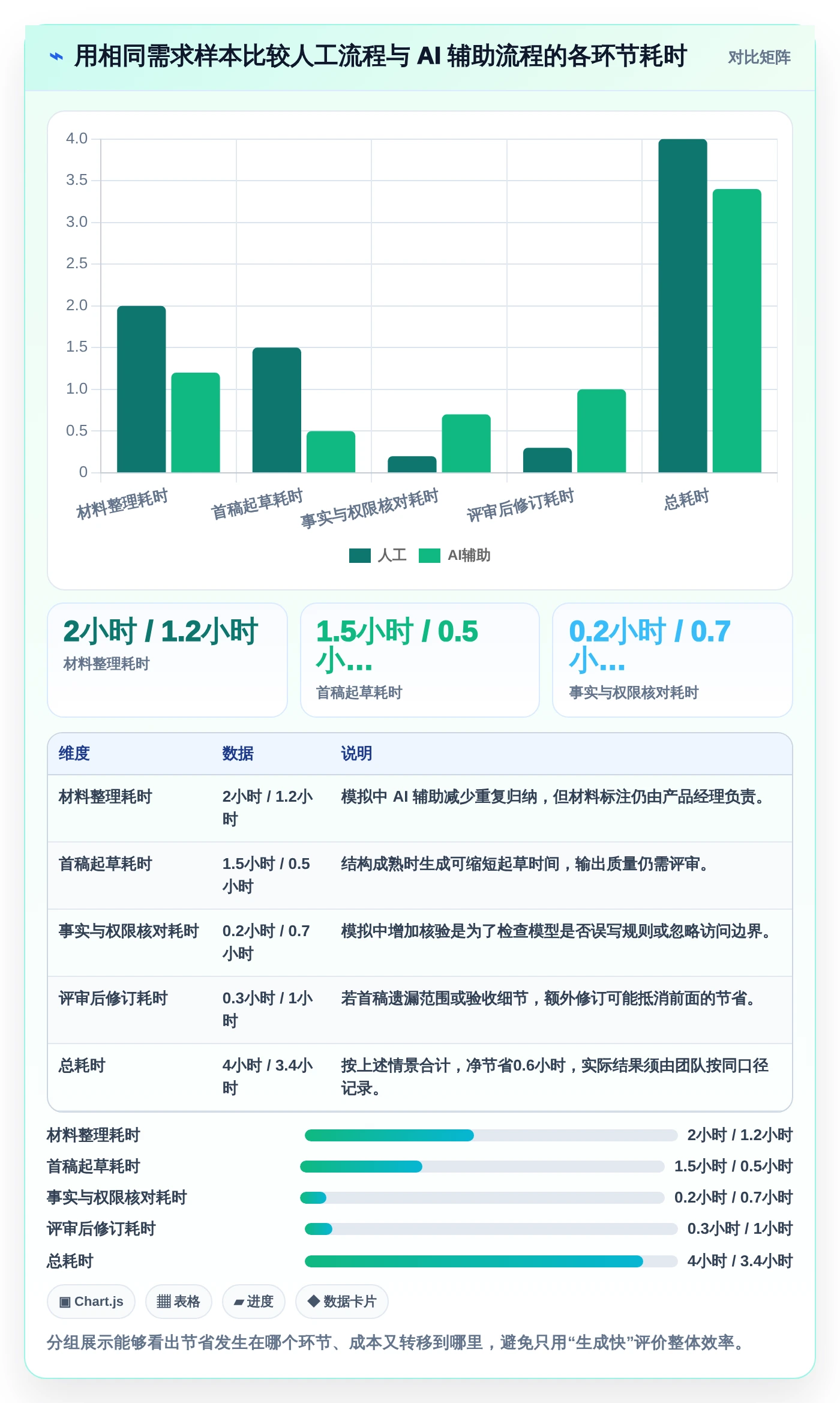Image resolution: width=840 pixels, height=1403 pixels.
Task: Click the 事实与权限核对耗时 progress bar
Action: point(482,1198)
